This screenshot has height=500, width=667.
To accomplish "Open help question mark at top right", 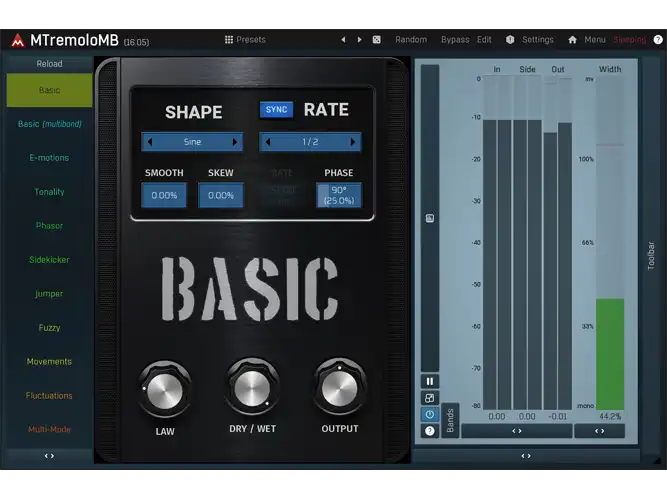I will click(658, 40).
